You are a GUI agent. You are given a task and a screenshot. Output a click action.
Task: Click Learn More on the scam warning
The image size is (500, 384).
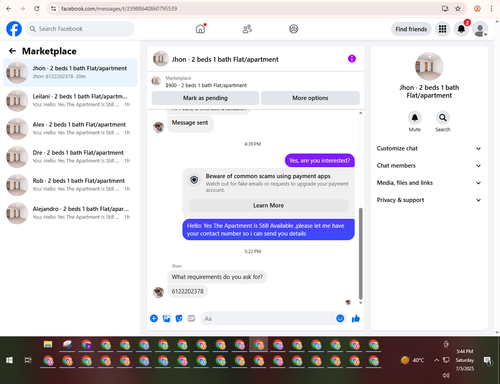tap(268, 205)
